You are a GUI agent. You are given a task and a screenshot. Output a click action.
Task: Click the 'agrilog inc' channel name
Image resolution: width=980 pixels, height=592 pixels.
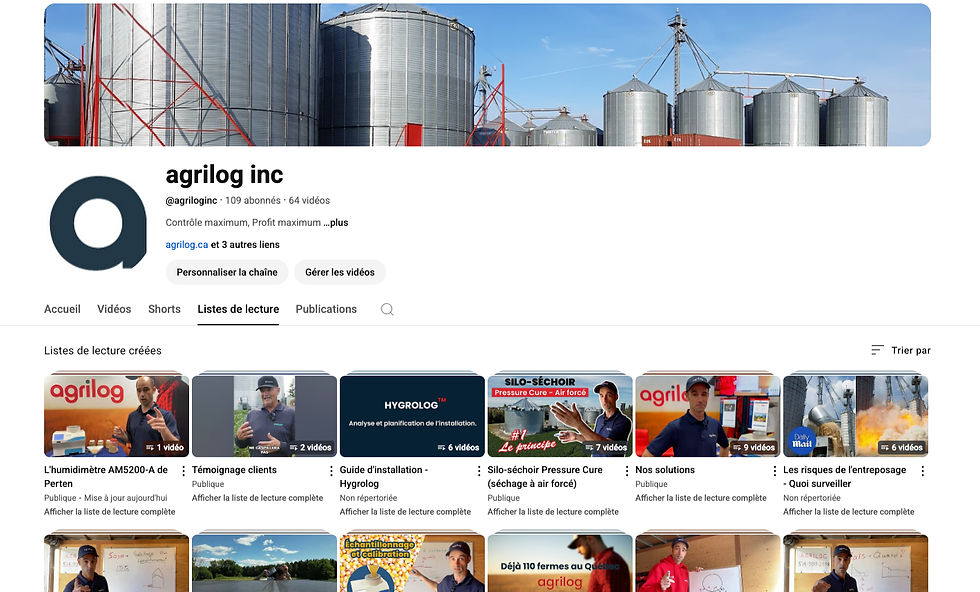(224, 175)
